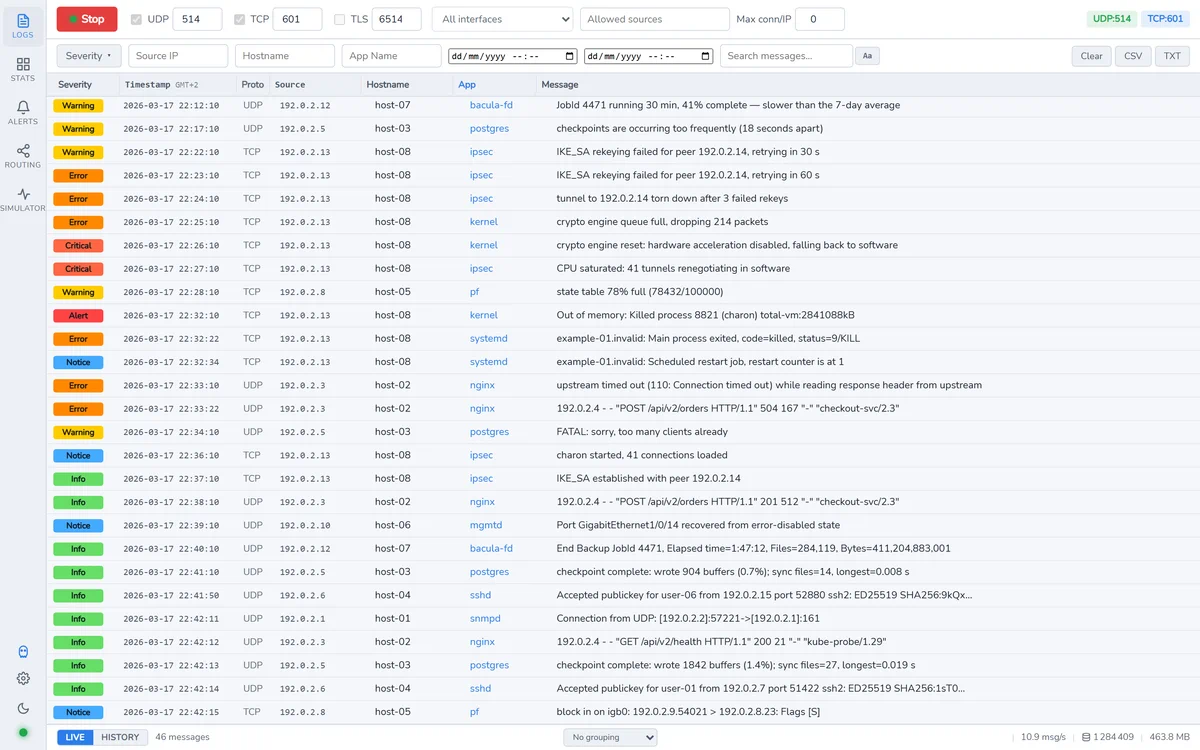
Task: Click the Critical badge in the 22:26:10 row
Action: [x=78, y=245]
